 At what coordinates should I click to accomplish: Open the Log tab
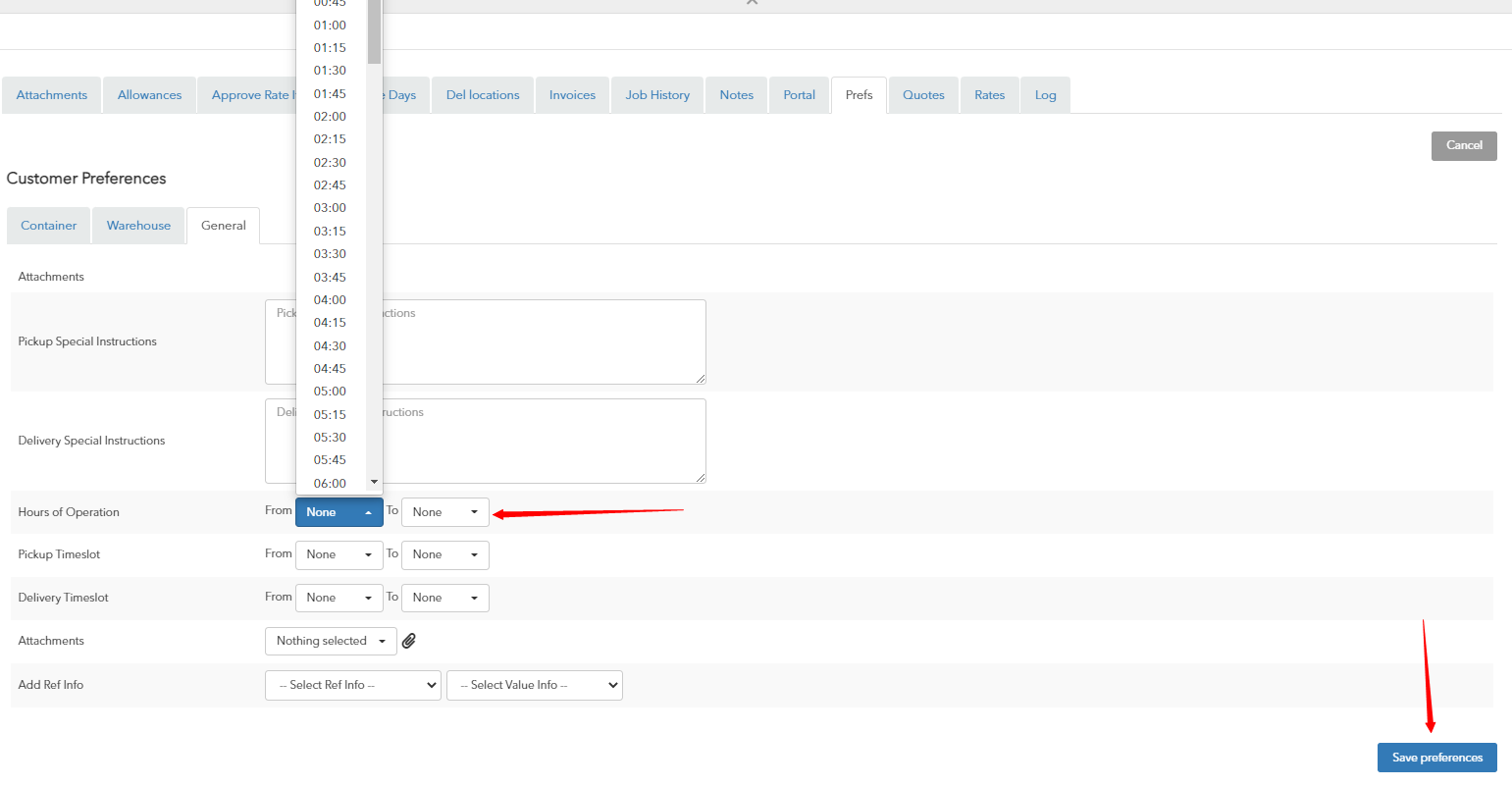pos(1046,95)
